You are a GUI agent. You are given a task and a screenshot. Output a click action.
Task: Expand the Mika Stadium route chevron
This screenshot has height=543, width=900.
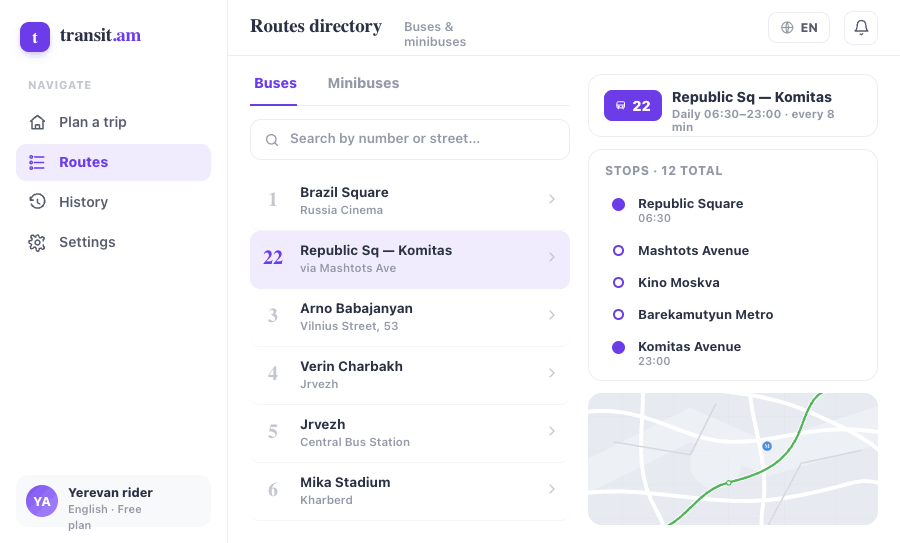pos(552,489)
